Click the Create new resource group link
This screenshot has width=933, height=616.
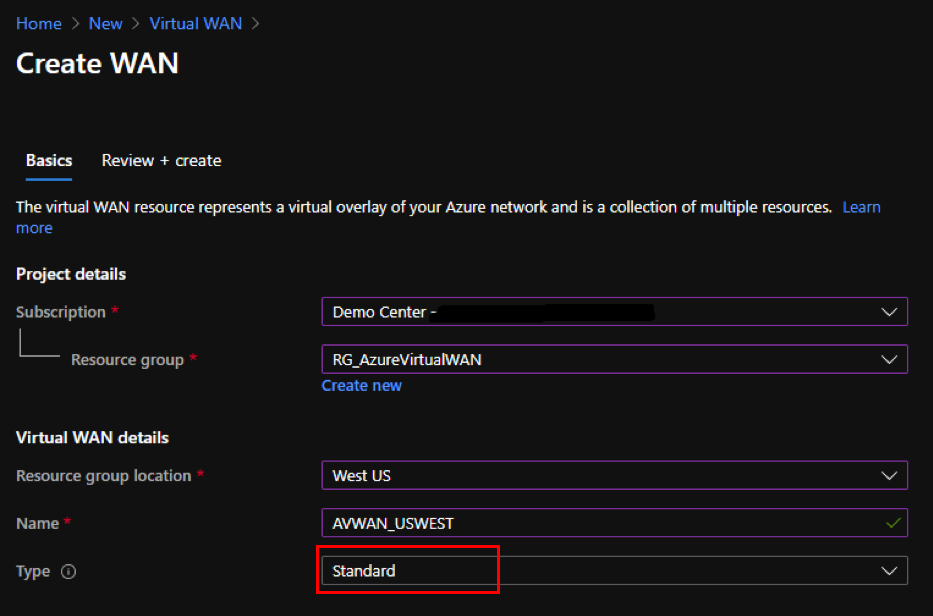click(x=362, y=386)
